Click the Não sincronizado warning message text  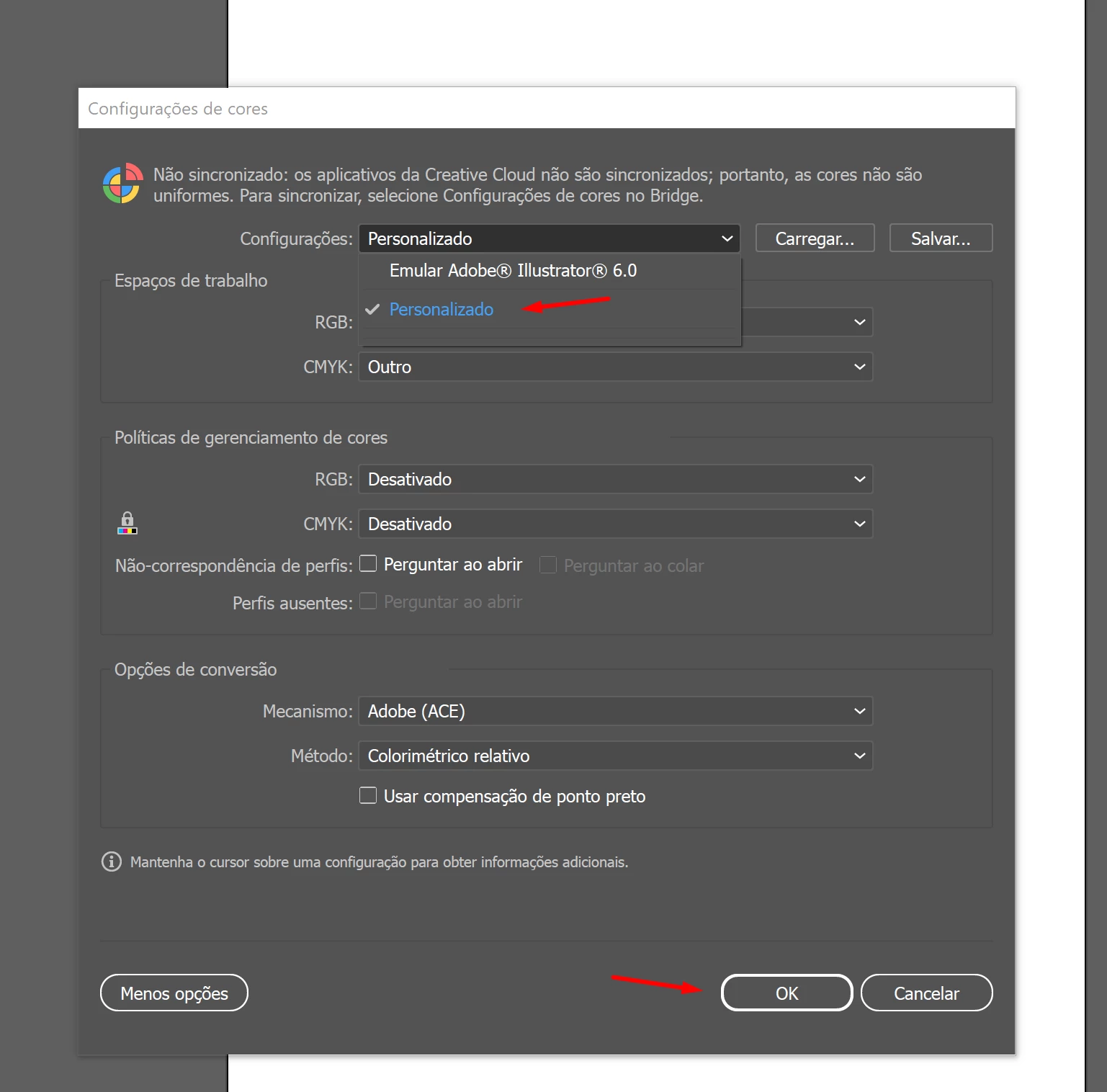tap(537, 185)
